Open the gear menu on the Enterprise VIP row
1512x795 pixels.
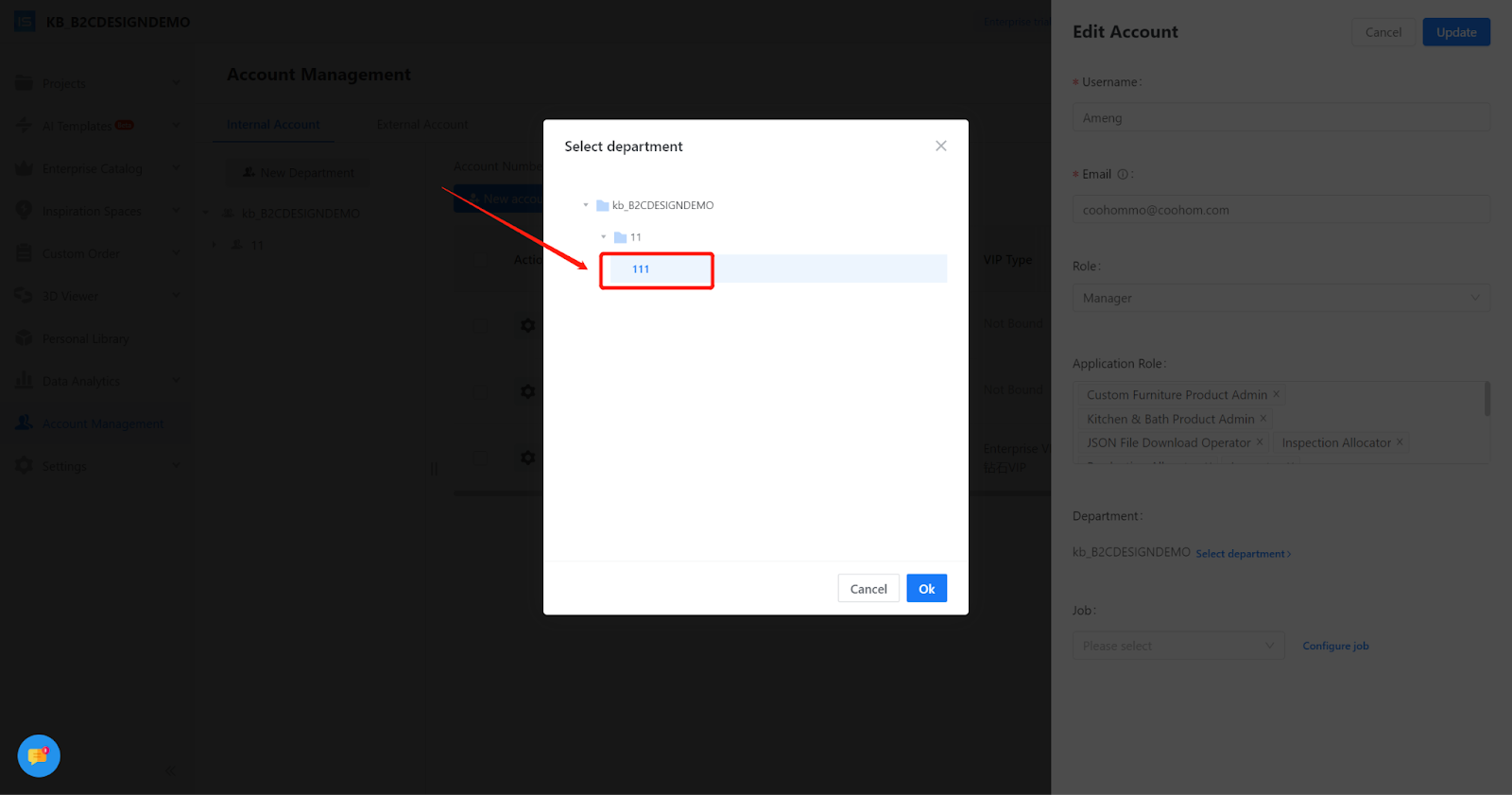(x=528, y=458)
